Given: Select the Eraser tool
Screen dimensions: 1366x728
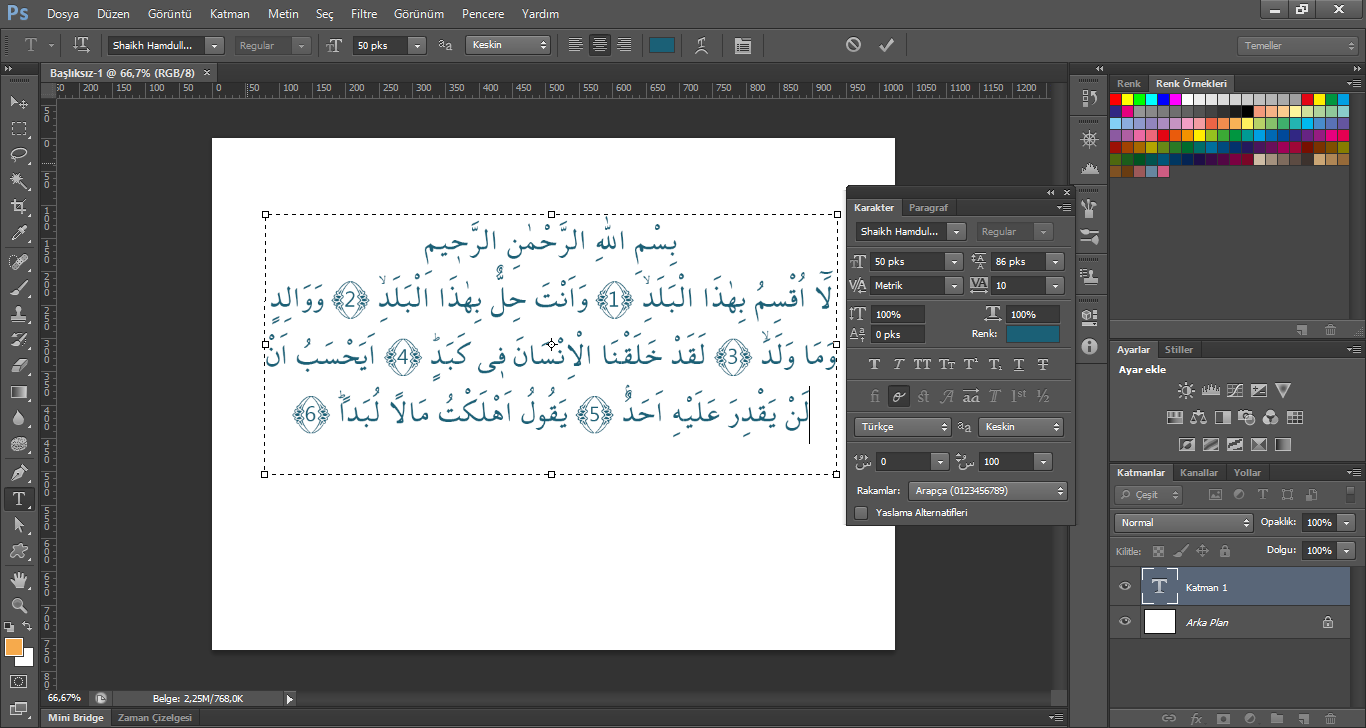Looking at the screenshot, I should point(19,366).
